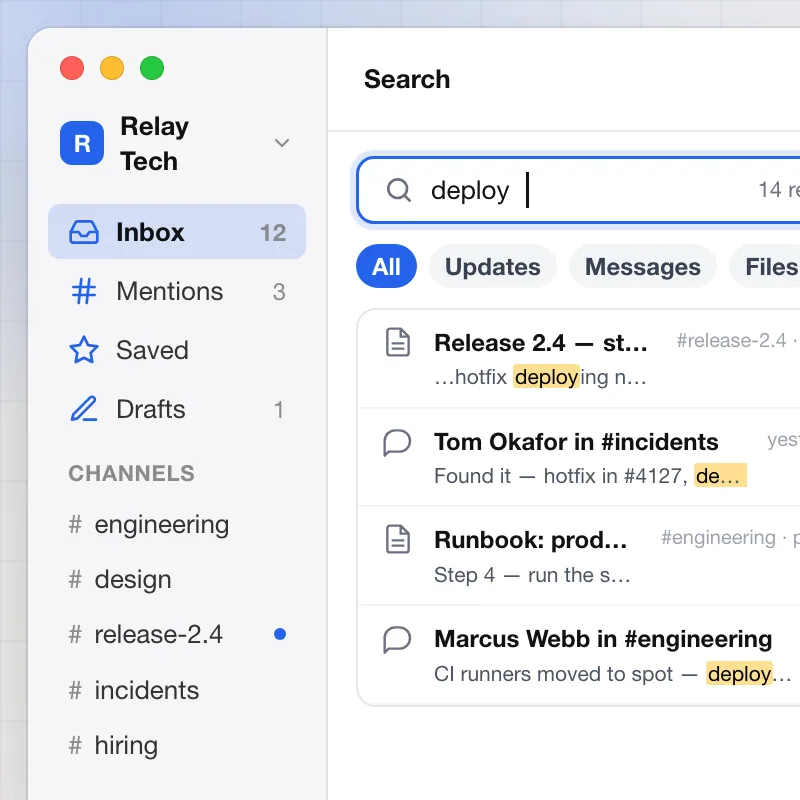Screen dimensions: 800x800
Task: Click the #release-2.4 tag on result
Action: click(731, 340)
